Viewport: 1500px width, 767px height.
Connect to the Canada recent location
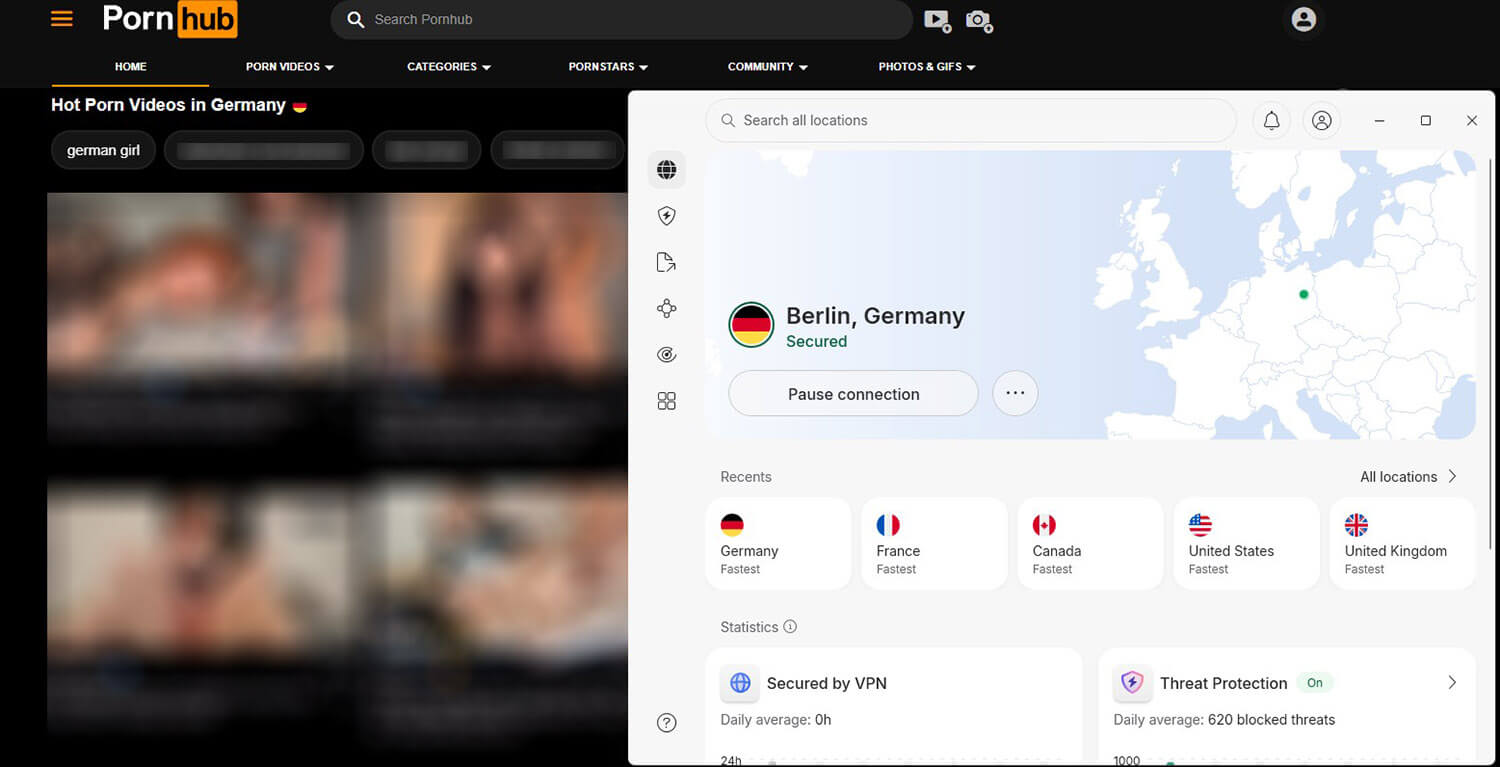(x=1090, y=544)
